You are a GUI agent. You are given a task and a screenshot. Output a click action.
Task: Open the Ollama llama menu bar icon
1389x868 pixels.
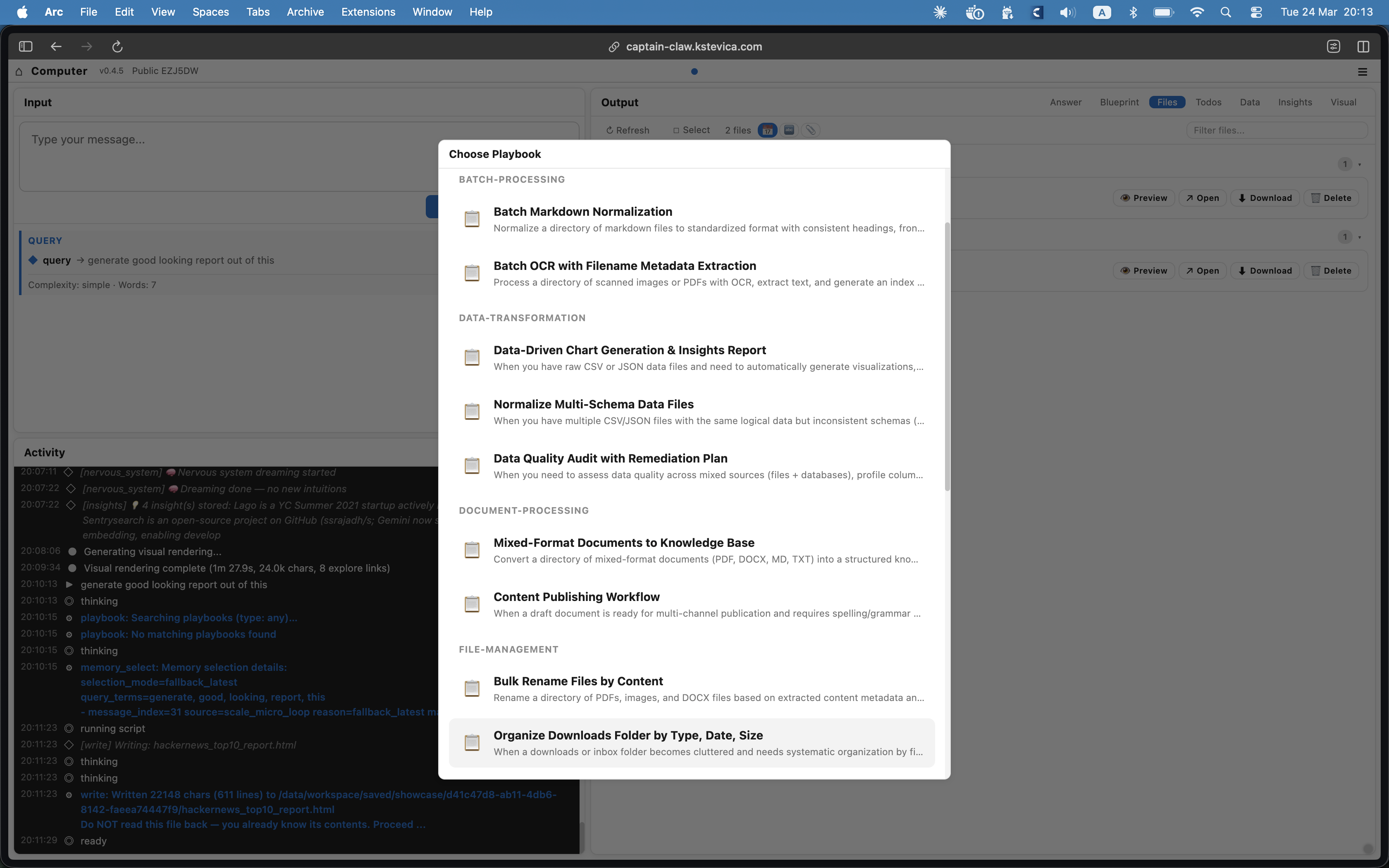(x=1007, y=12)
